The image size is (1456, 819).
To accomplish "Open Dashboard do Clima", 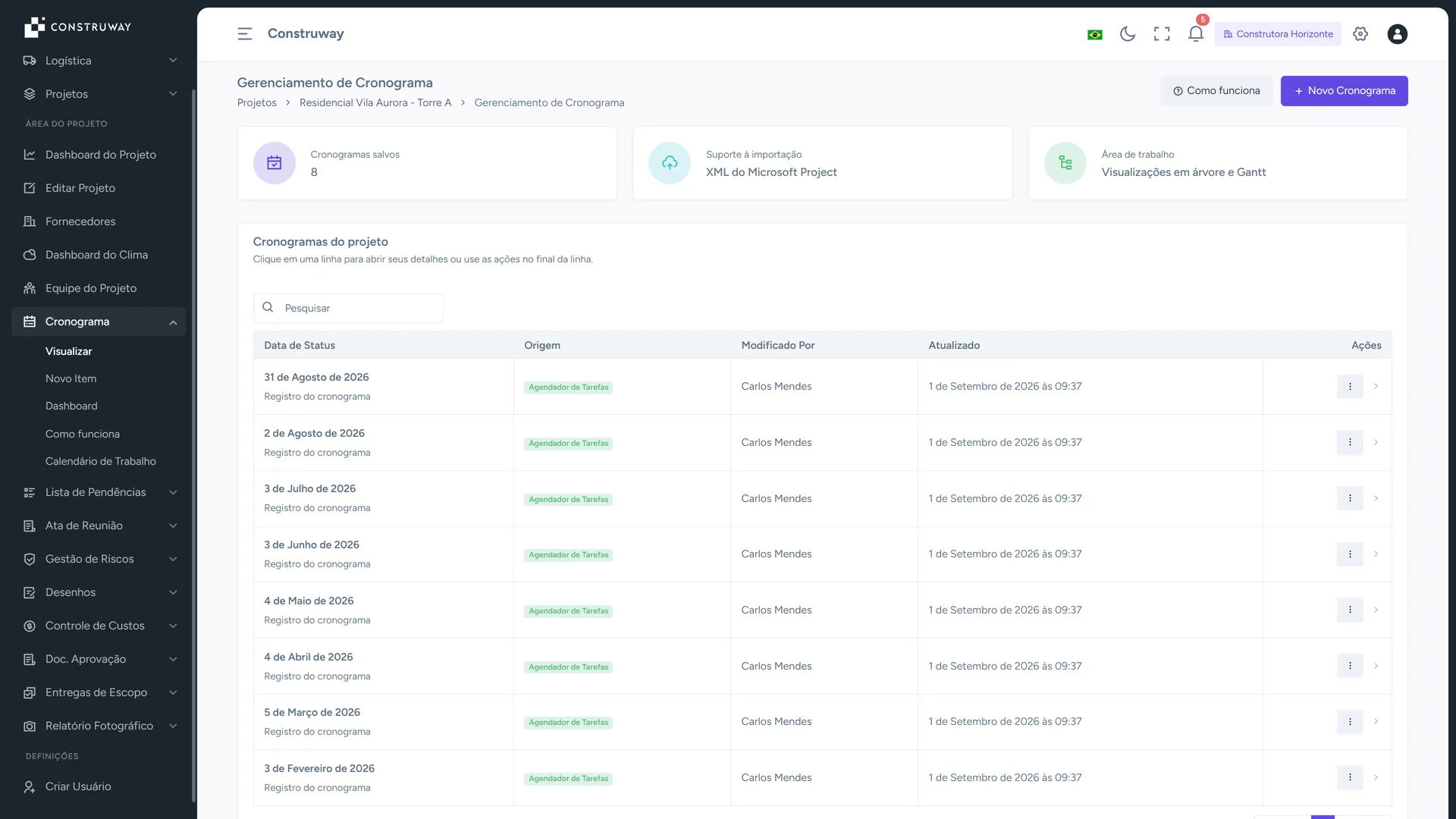I will [x=99, y=255].
